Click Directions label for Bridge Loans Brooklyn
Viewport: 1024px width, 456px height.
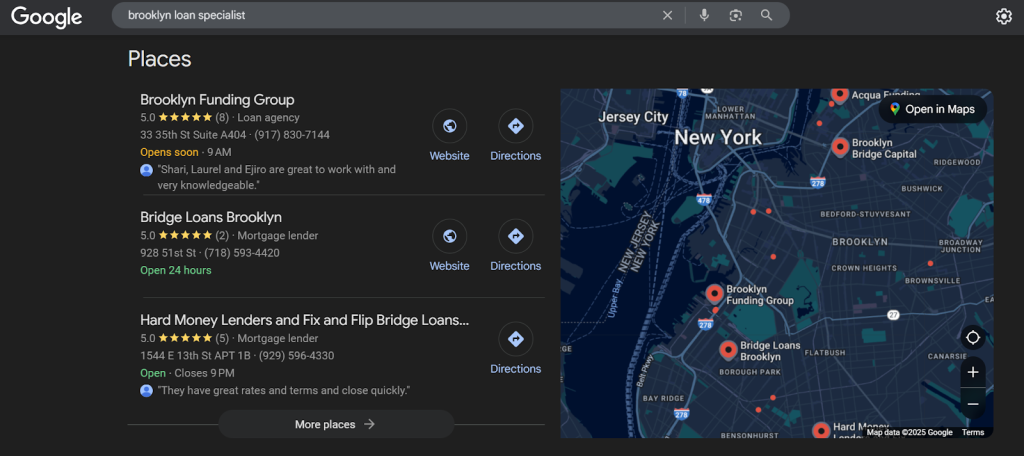(x=515, y=266)
